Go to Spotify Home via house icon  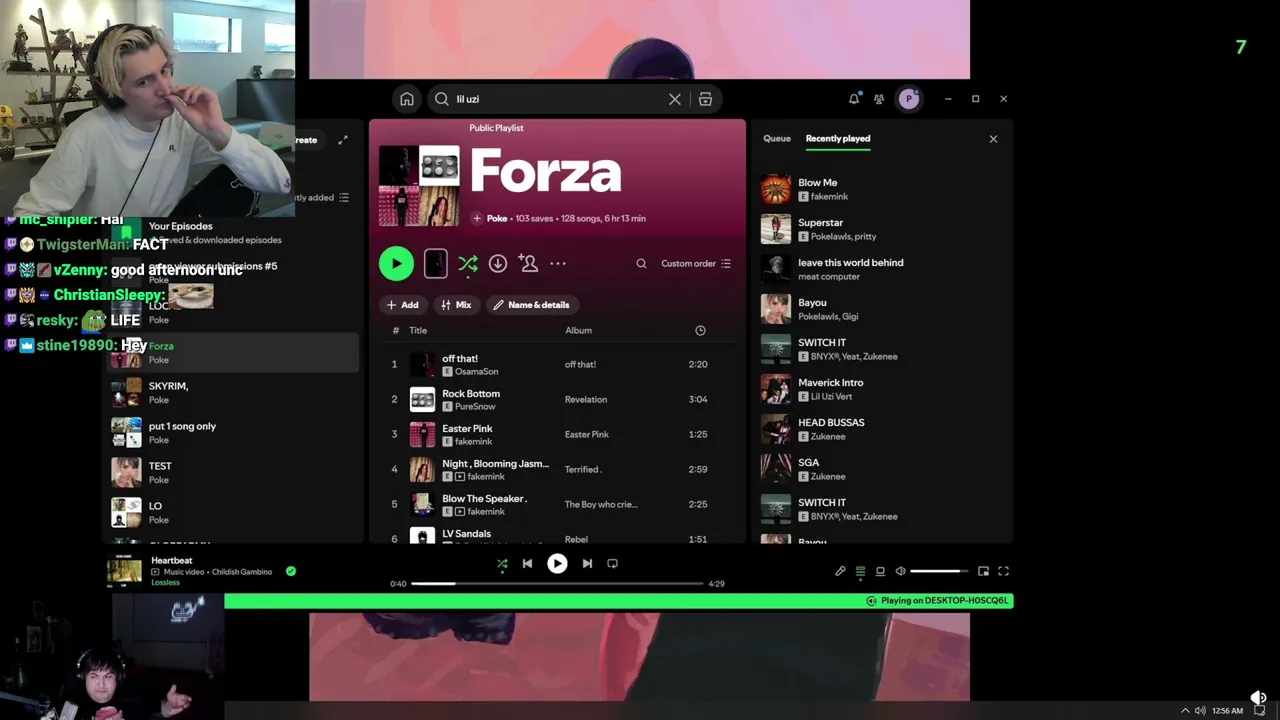point(406,99)
